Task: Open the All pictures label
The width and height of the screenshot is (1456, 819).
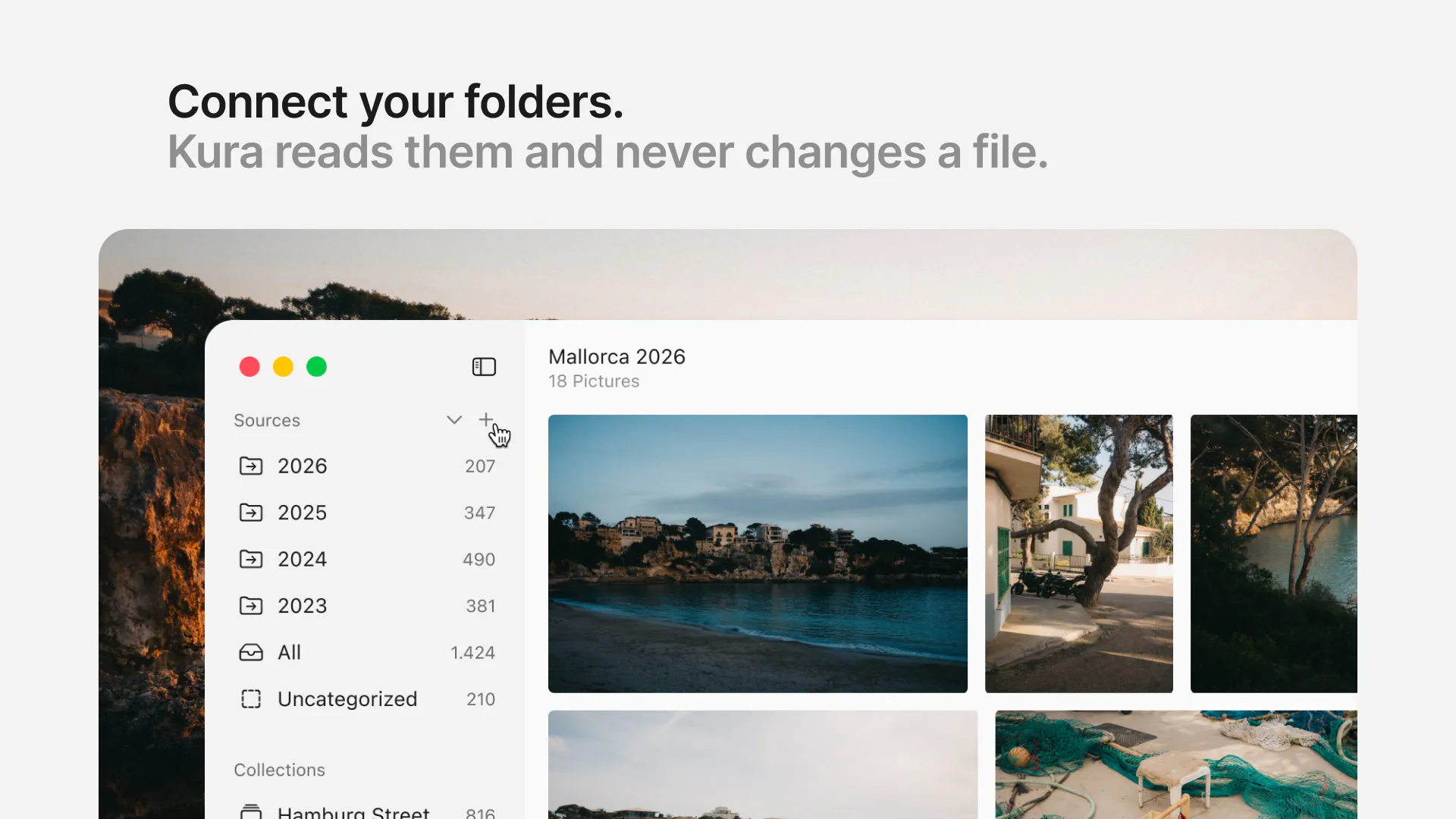Action: (289, 652)
